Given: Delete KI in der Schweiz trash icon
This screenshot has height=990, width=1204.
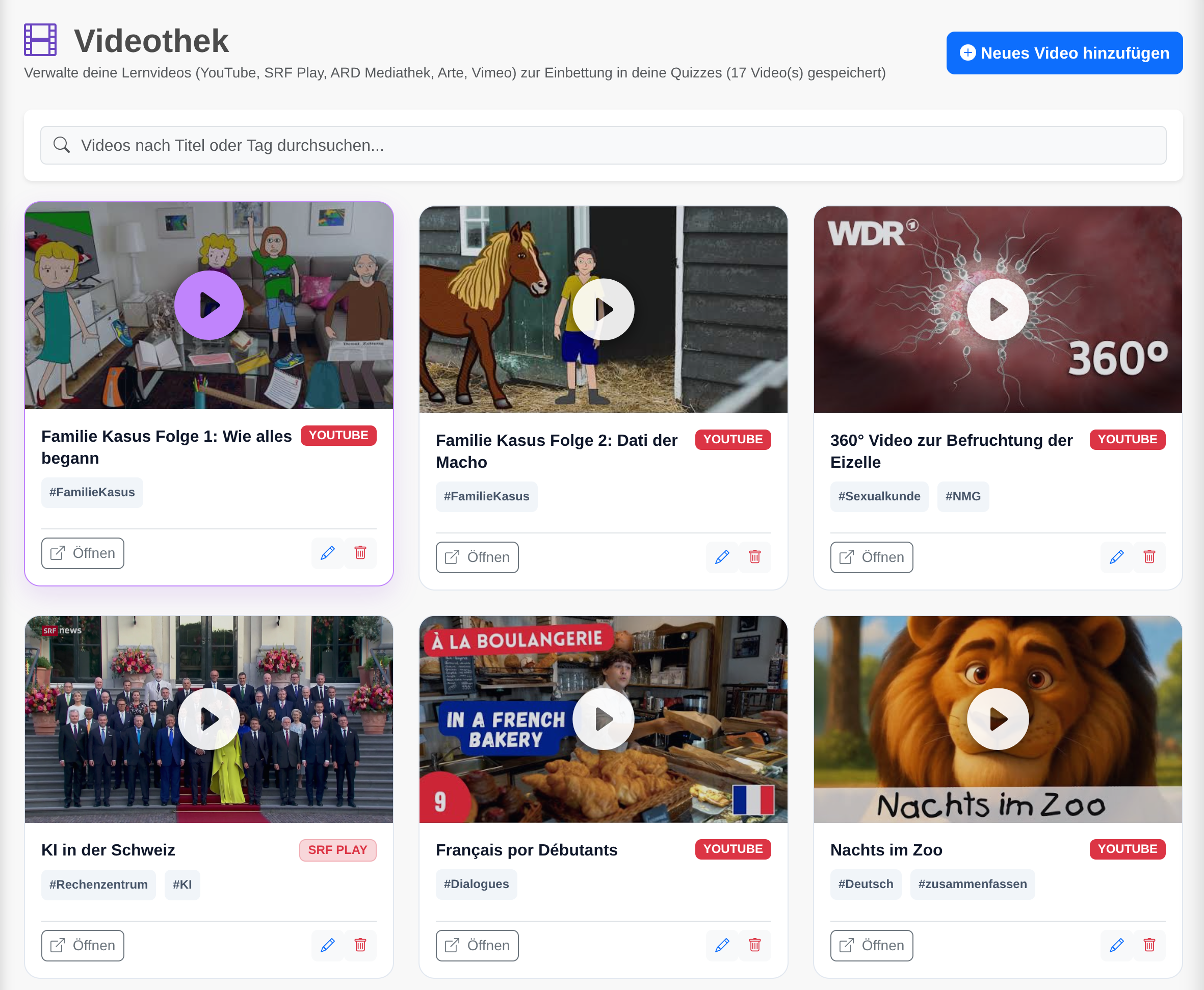Looking at the screenshot, I should coord(360,946).
